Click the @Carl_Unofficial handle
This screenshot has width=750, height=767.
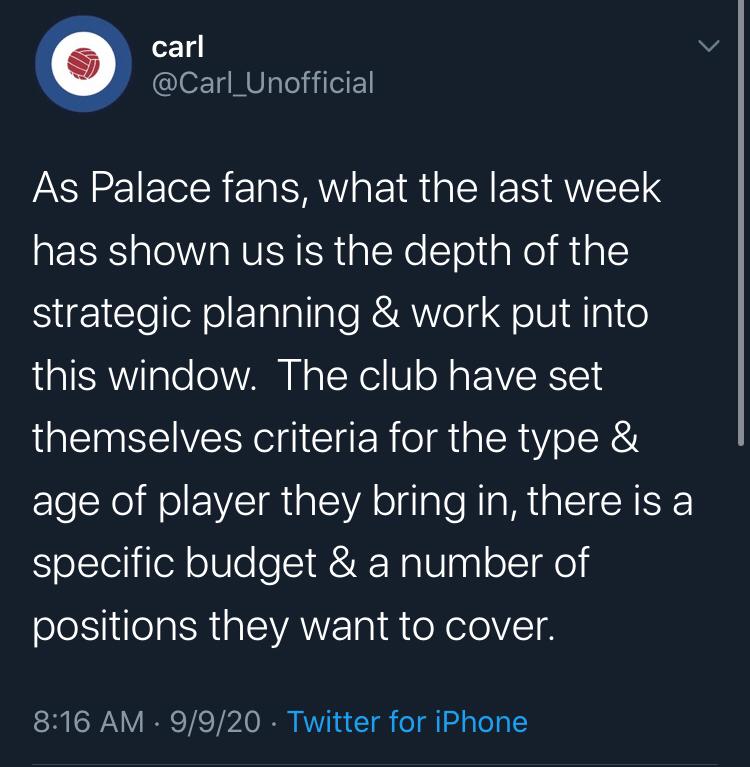click(262, 82)
